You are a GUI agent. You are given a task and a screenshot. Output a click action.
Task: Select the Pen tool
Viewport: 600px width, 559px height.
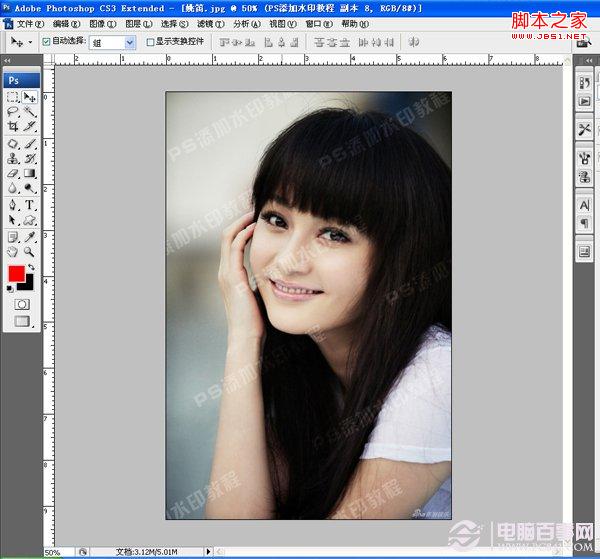(13, 205)
